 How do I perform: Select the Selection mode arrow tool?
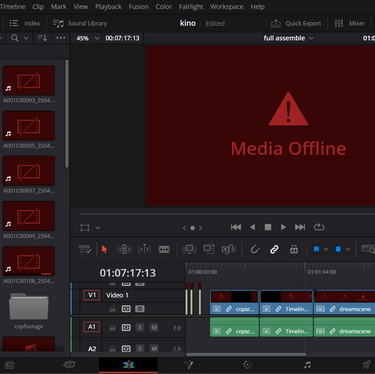(x=104, y=249)
